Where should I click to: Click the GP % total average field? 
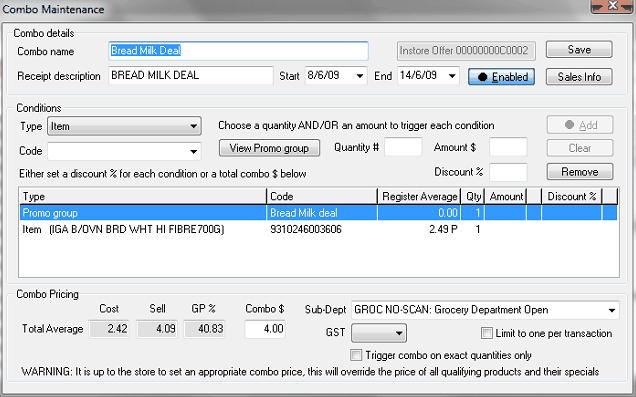point(204,328)
